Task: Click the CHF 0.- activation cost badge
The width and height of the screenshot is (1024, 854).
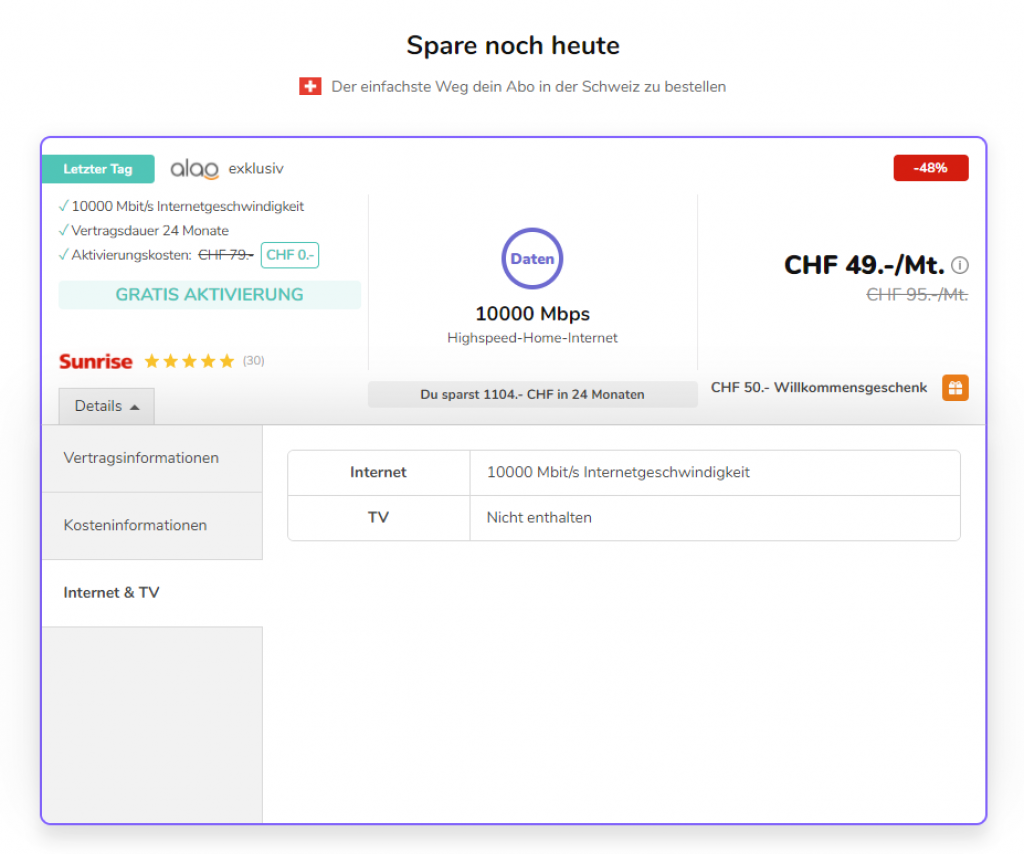Action: (290, 255)
